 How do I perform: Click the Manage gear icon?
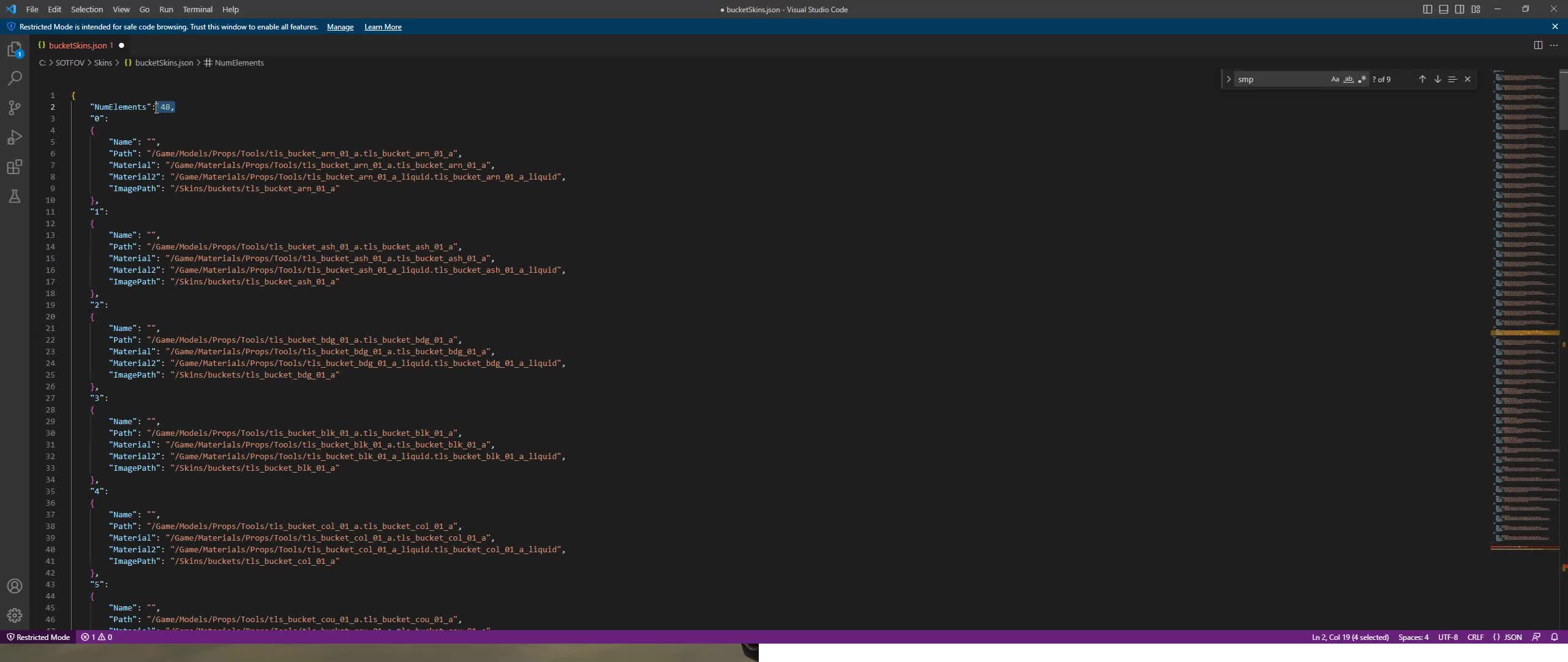pos(15,615)
